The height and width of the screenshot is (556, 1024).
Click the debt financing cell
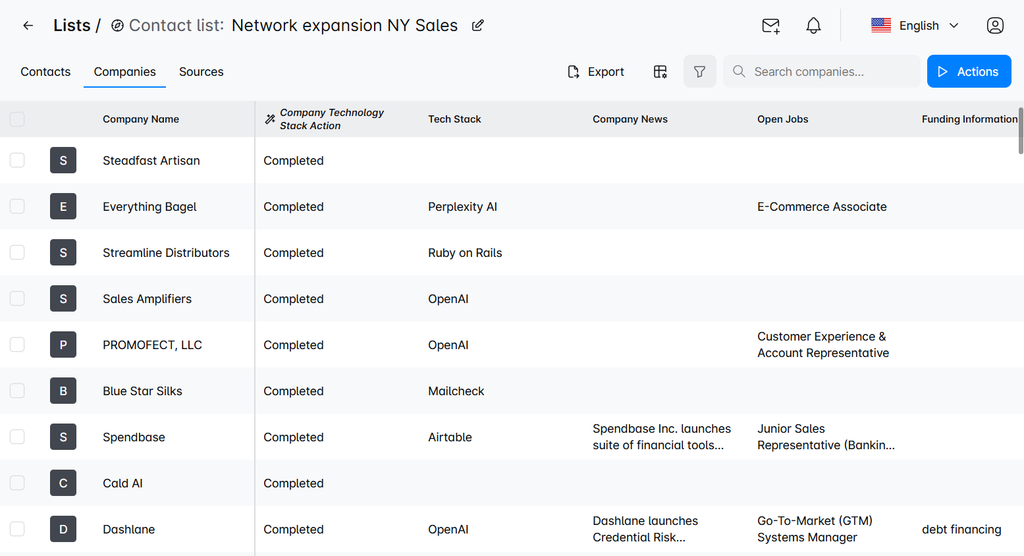(961, 529)
